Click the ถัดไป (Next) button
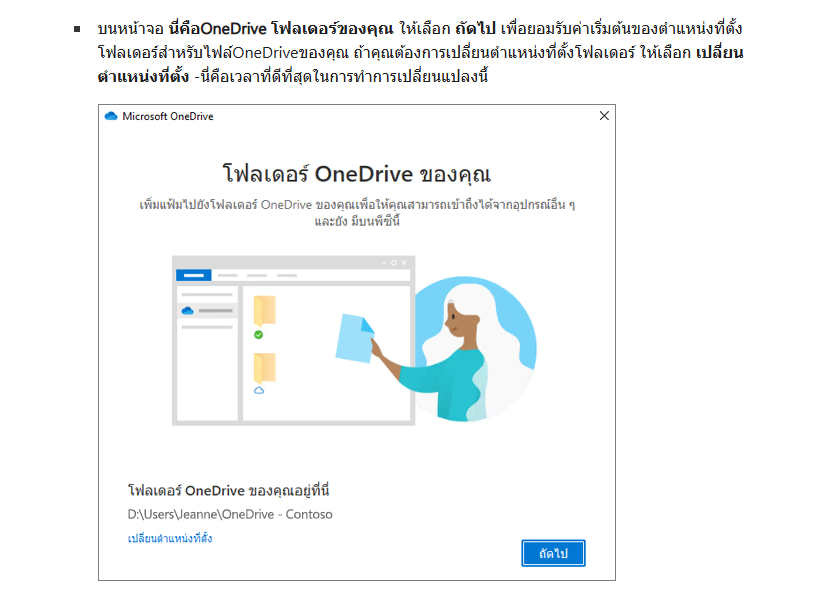The image size is (816, 596). pos(553,553)
